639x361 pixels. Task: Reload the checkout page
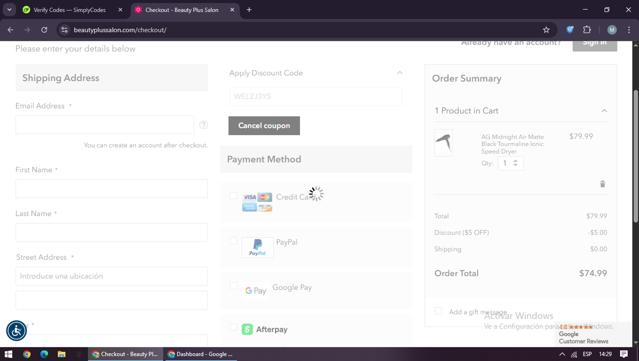[x=44, y=30]
